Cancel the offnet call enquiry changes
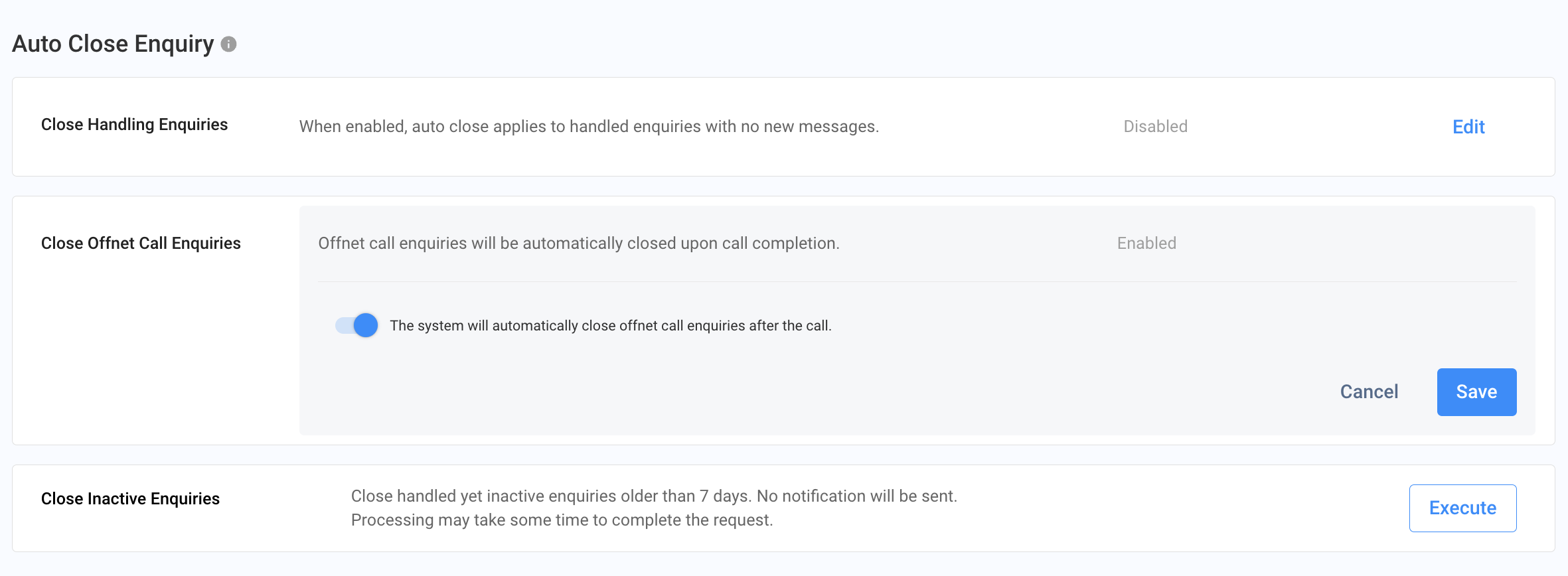The width and height of the screenshot is (1568, 576). coord(1369,392)
